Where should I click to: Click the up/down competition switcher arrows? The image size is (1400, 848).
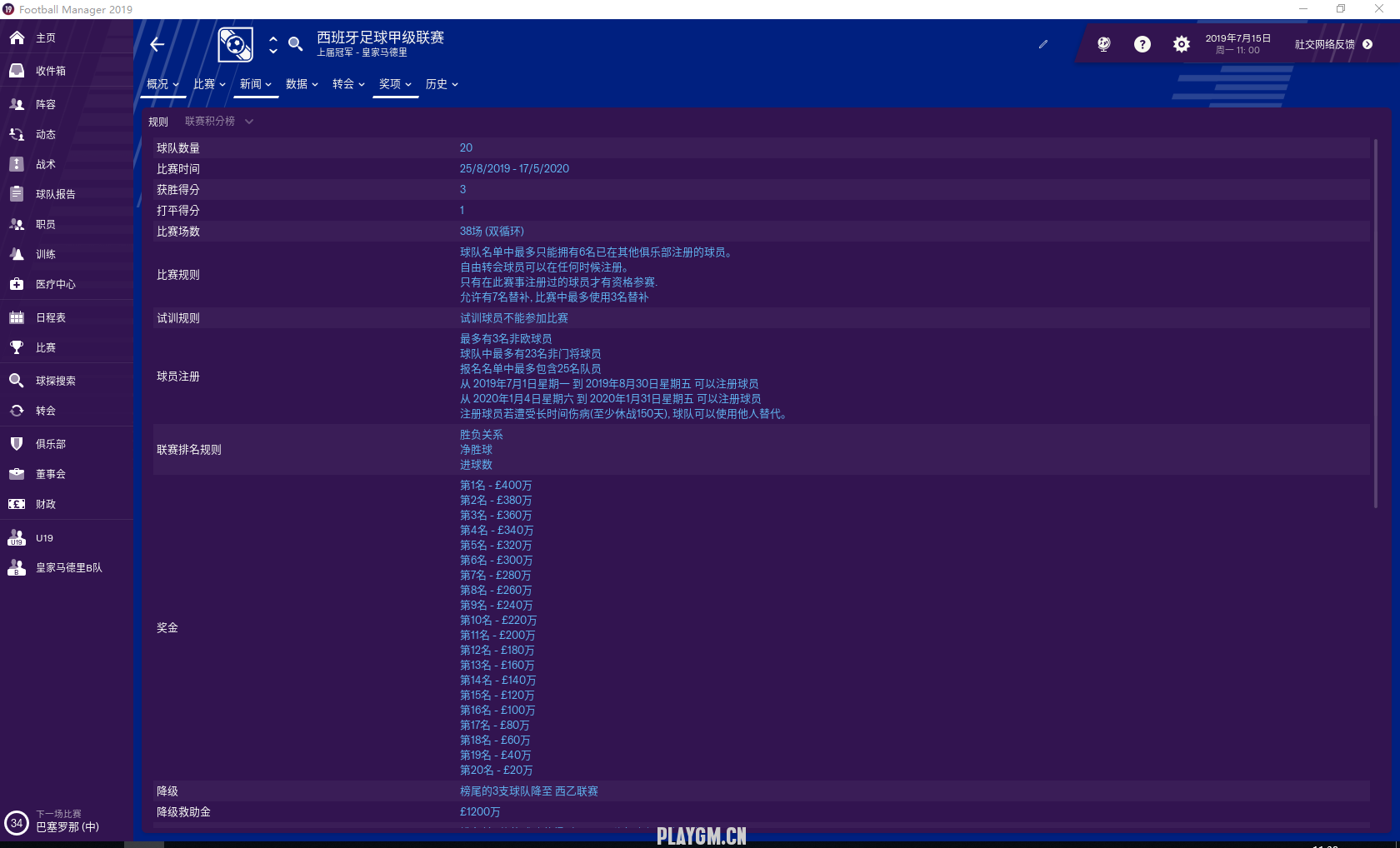pos(273,45)
